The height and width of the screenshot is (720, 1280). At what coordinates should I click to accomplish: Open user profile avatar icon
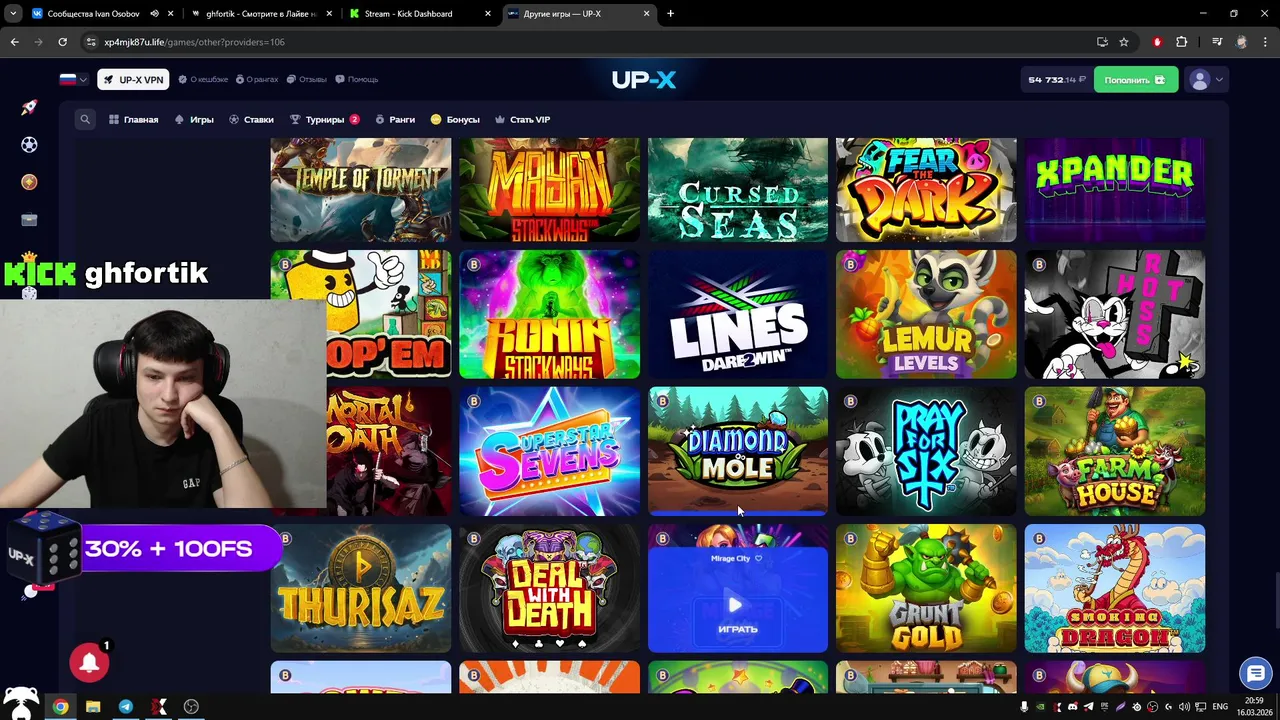1200,80
